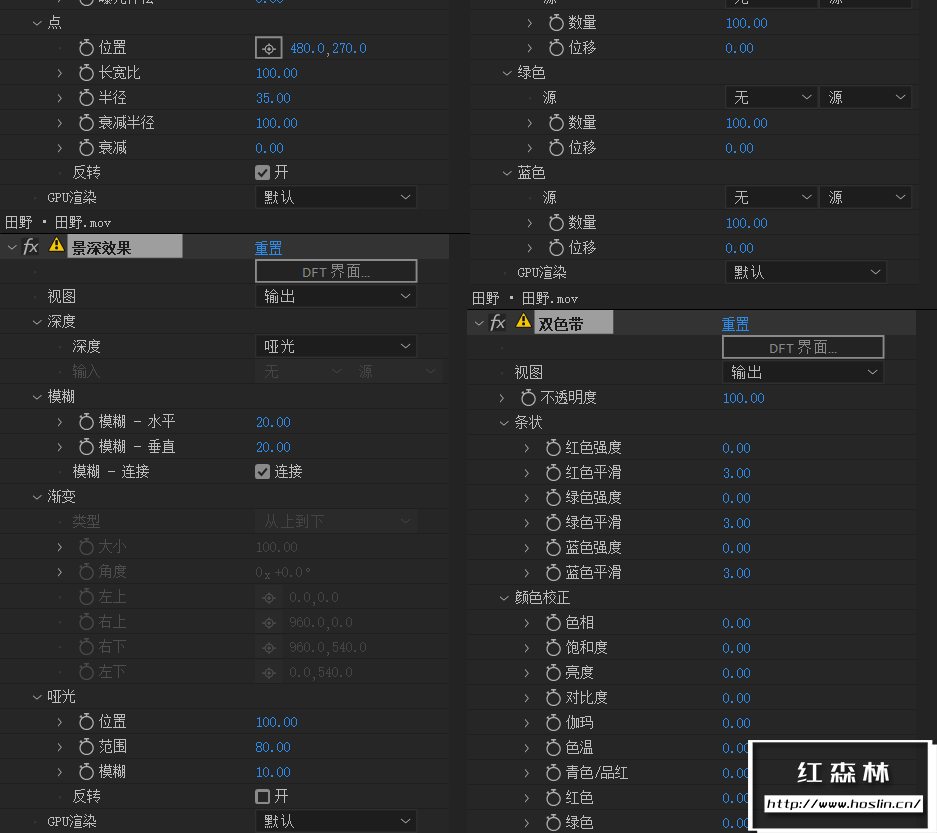Enable the 反转 checkbox under 哑光 group
This screenshot has width=937, height=833.
pos(262,797)
